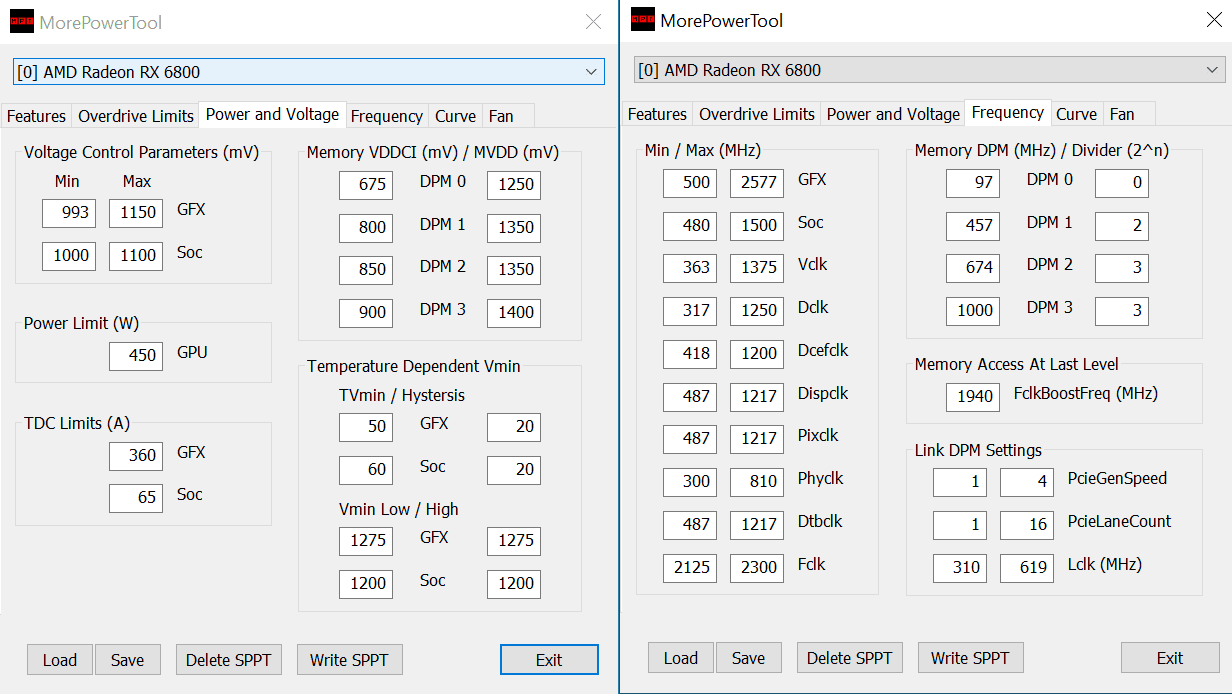Open Overdrive Limits tab in right window
This screenshot has width=1232, height=694.
tap(757, 114)
